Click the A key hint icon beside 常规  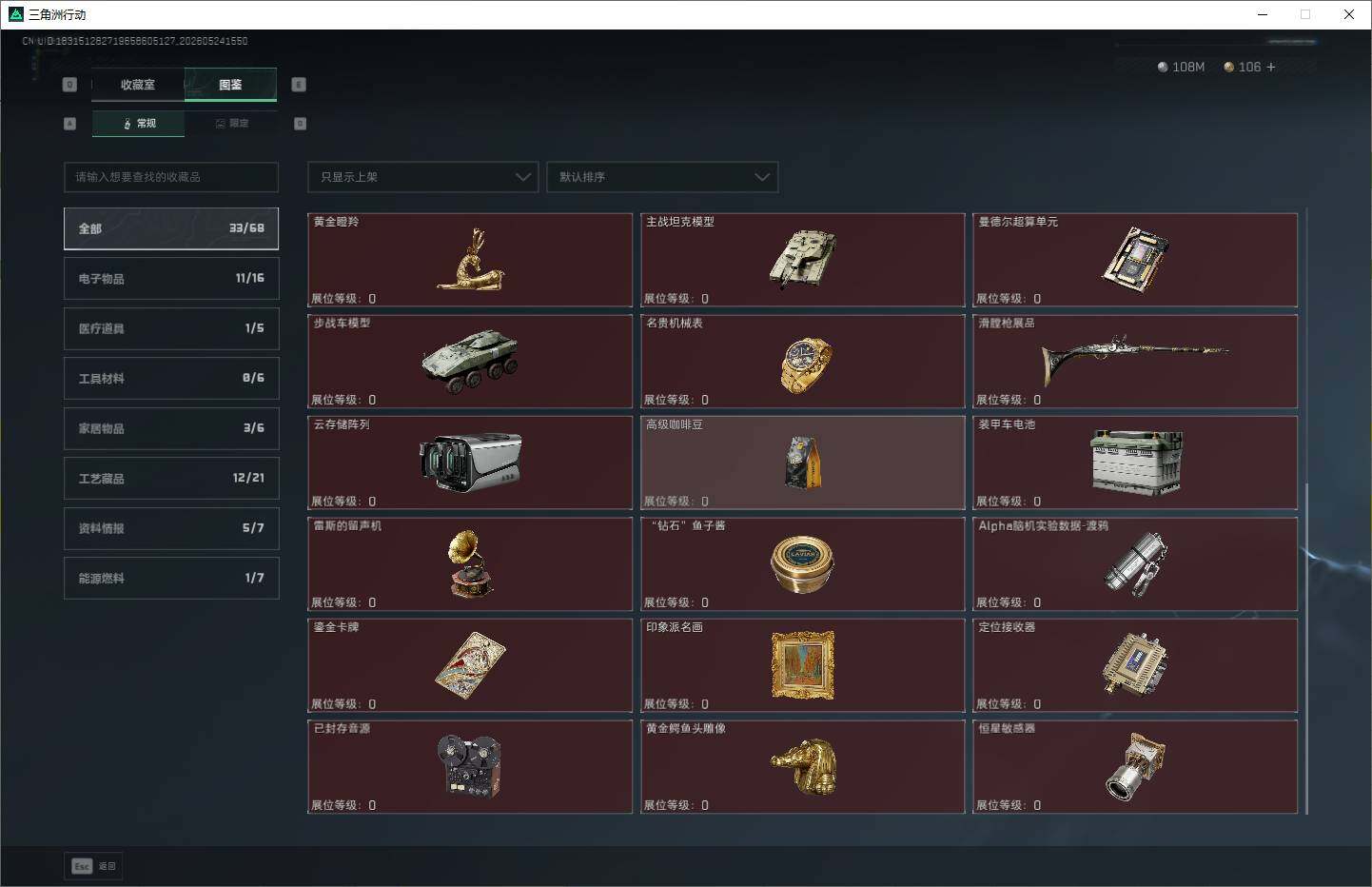click(x=69, y=124)
